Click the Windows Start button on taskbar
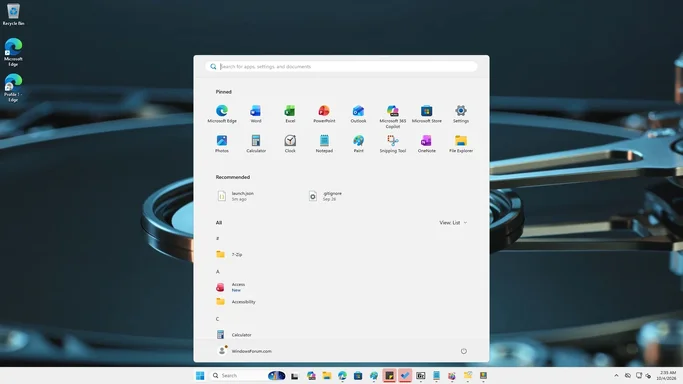Viewport: 683px width, 384px height. tap(200, 375)
